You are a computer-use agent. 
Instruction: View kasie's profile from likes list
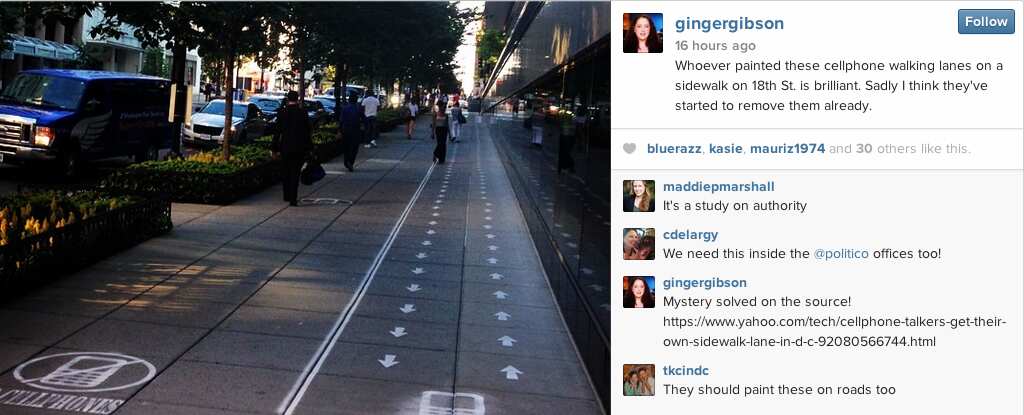click(x=726, y=149)
